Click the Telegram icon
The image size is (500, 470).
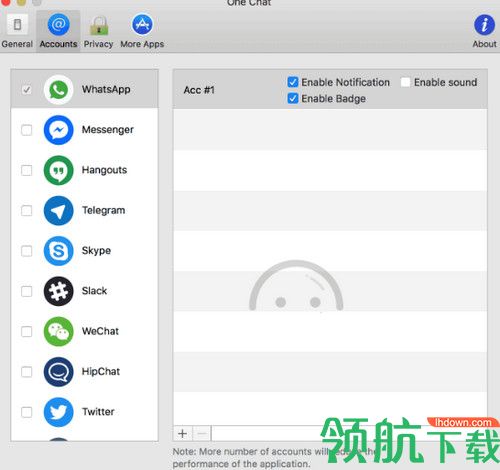click(x=59, y=211)
